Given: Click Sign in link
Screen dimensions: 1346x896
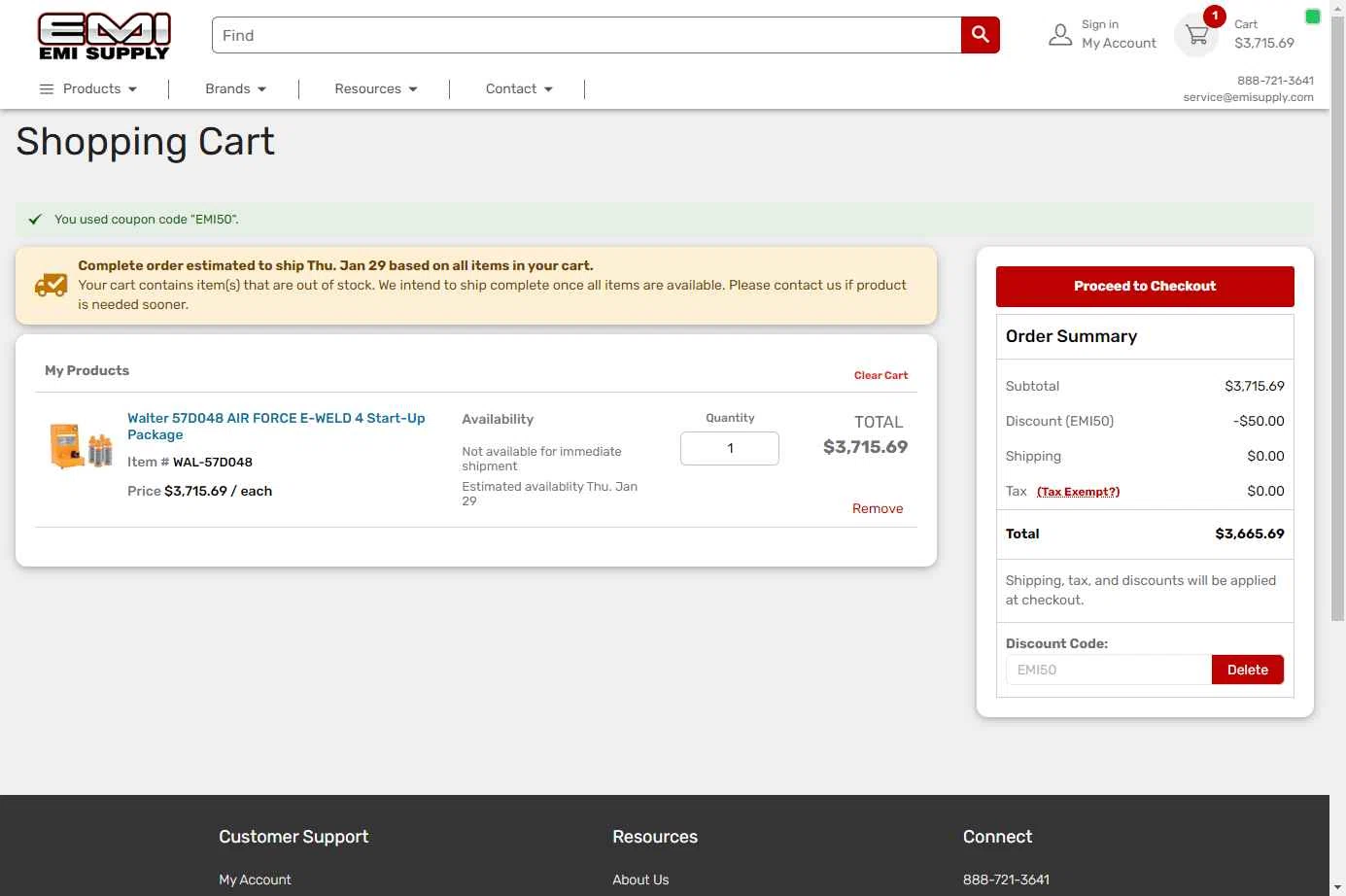Looking at the screenshot, I should 1100,24.
